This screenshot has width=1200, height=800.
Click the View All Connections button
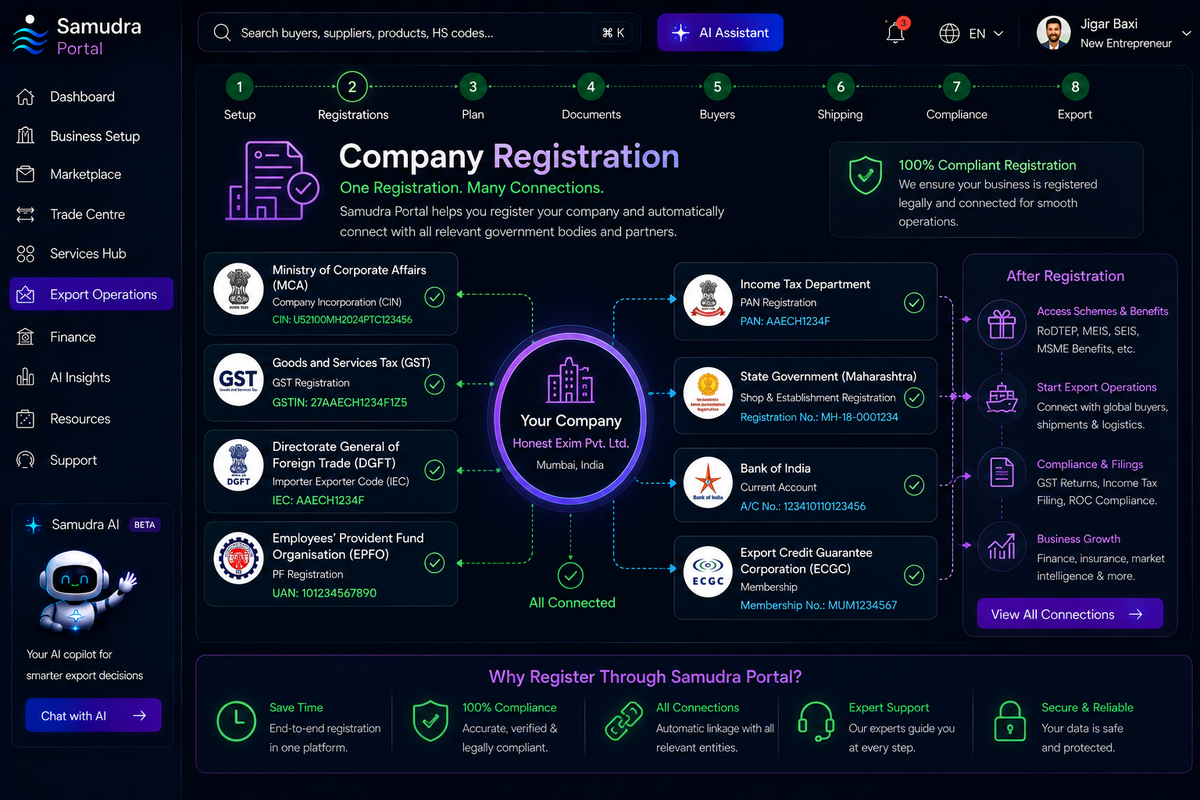pos(1070,614)
